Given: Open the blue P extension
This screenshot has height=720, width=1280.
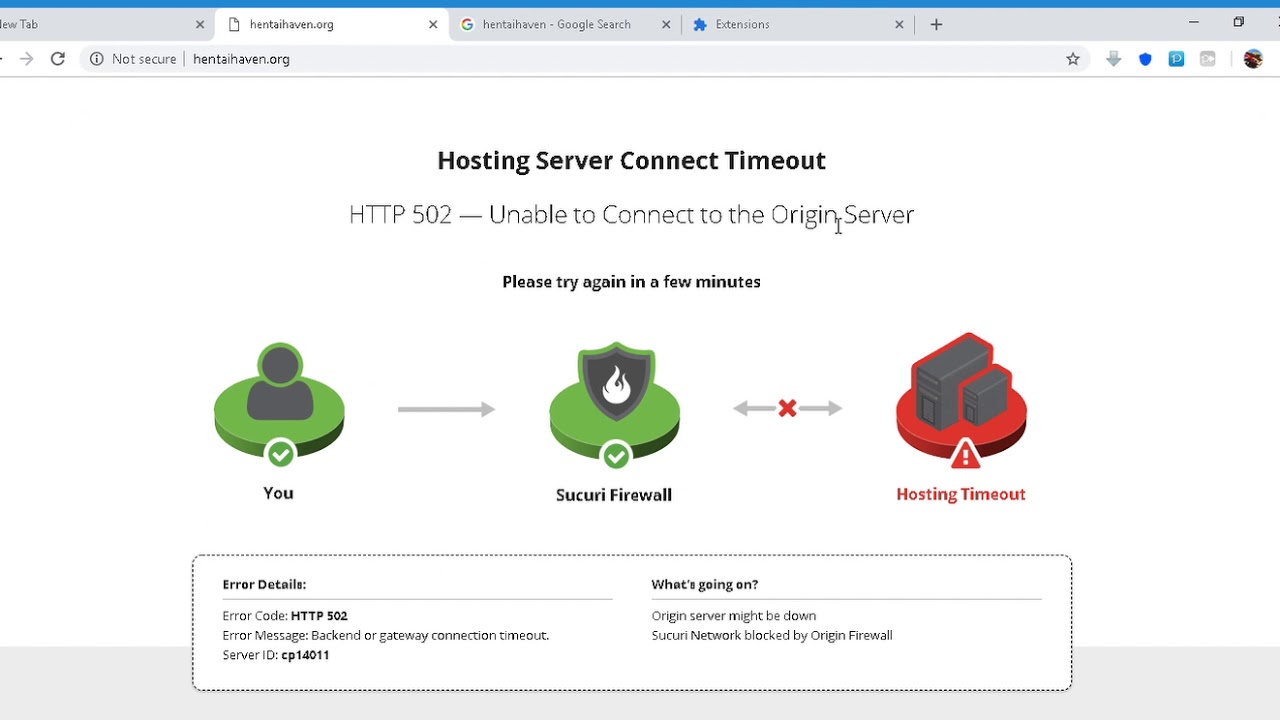Looking at the screenshot, I should tap(1176, 59).
